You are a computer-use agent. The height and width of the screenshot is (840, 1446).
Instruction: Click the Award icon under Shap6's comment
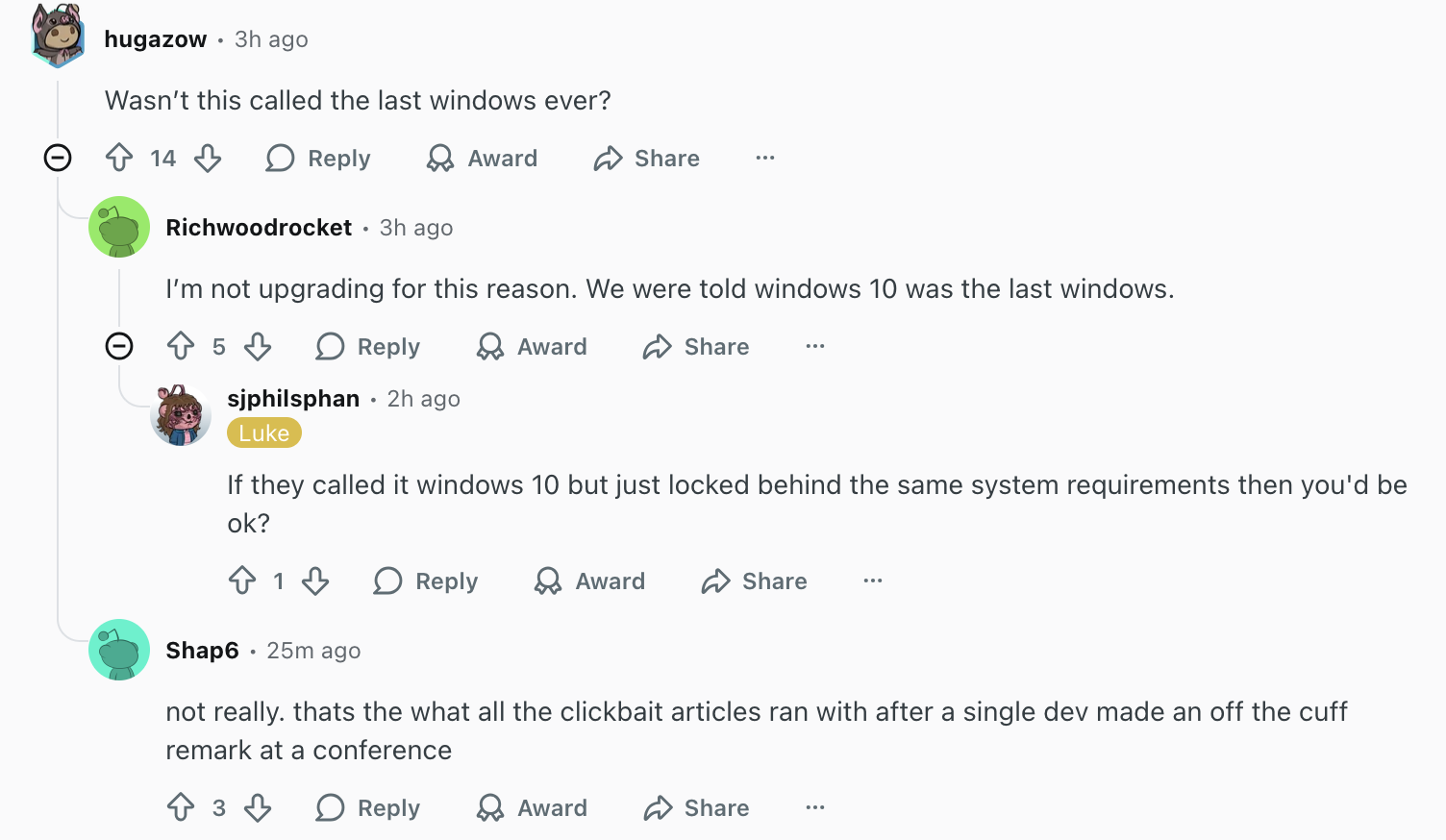(x=489, y=807)
